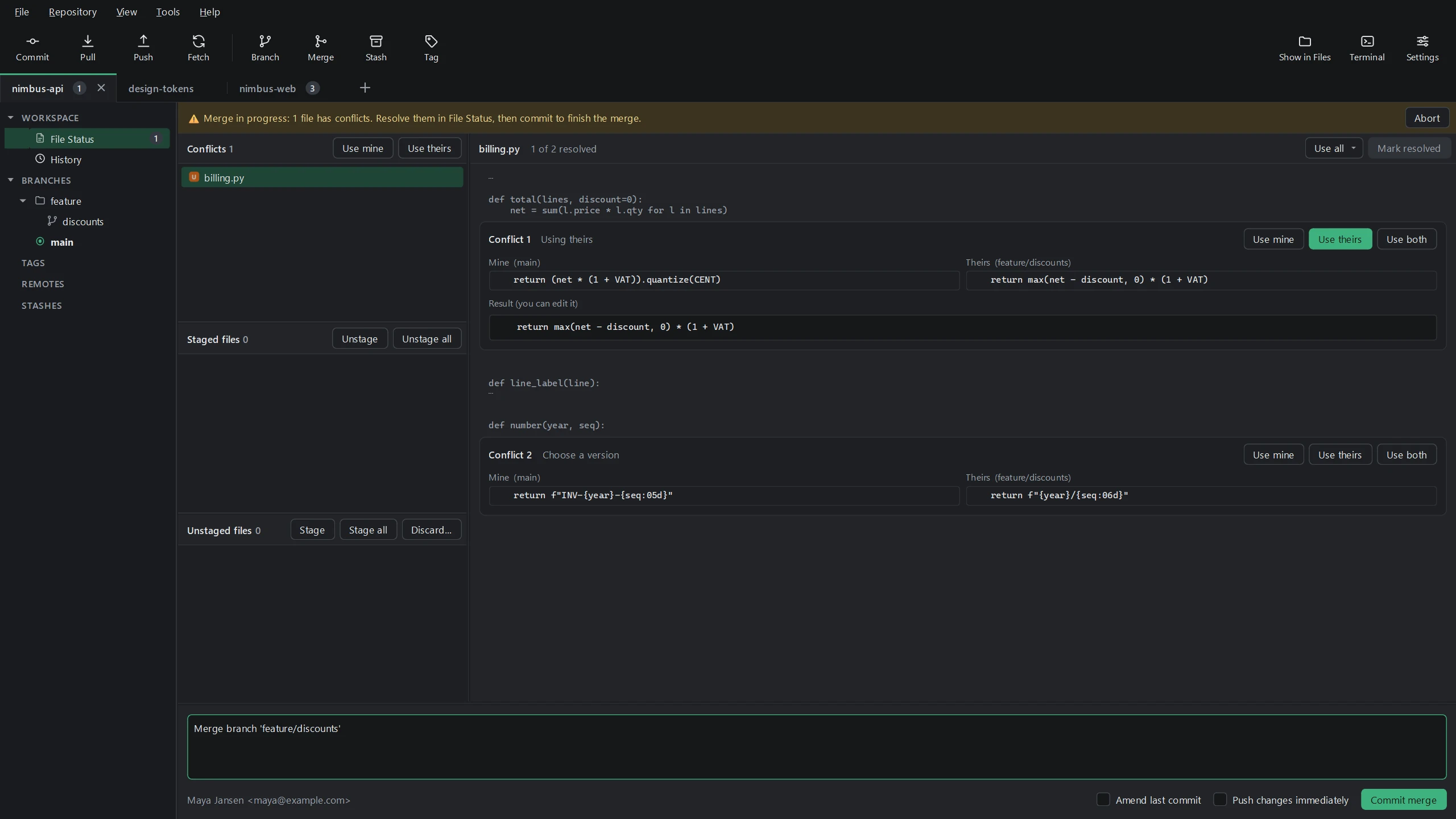The height and width of the screenshot is (819, 1456).
Task: Select billing.py in the Conflicts list
Action: (x=322, y=177)
